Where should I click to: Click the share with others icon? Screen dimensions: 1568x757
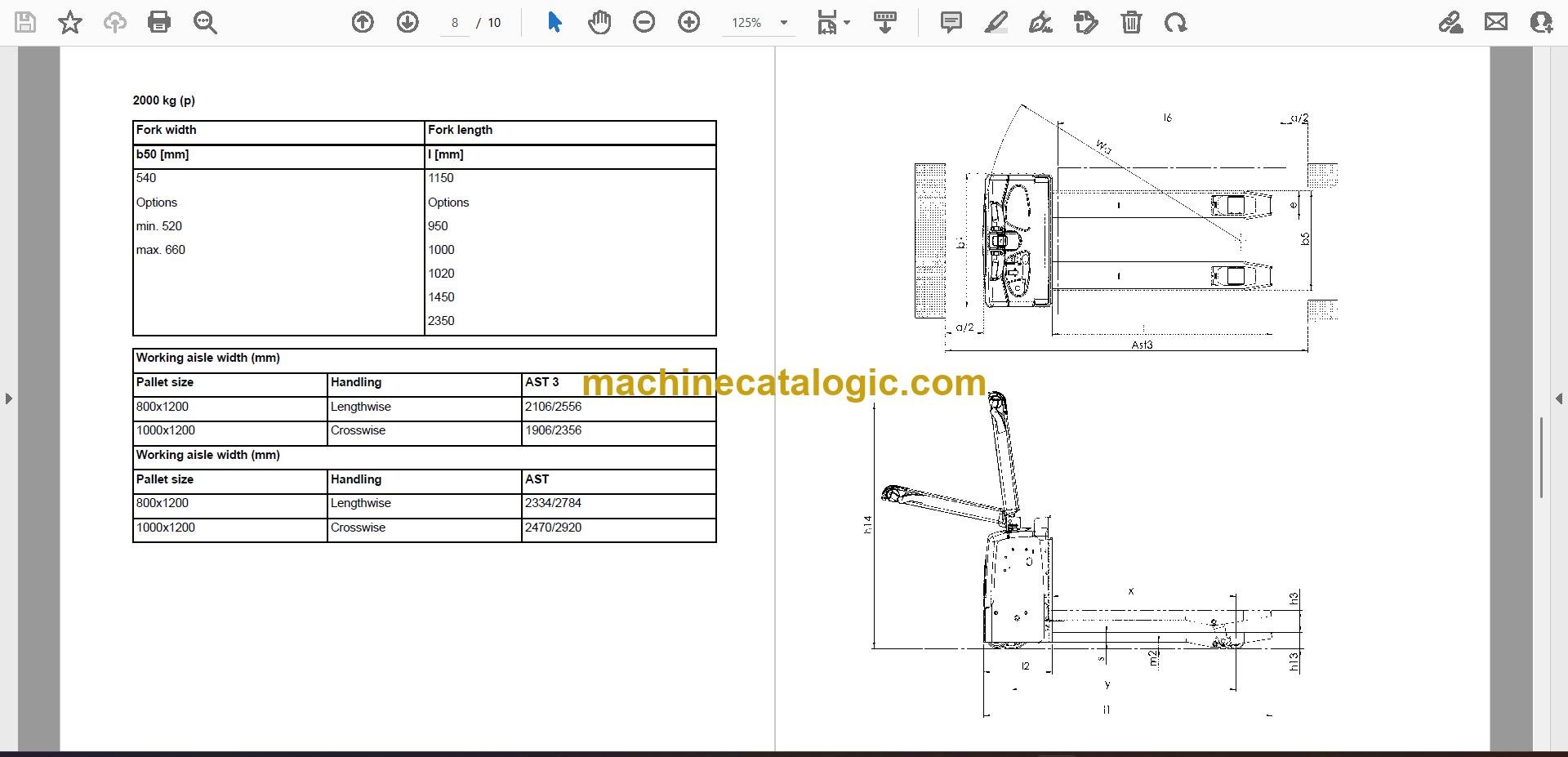[1541, 22]
